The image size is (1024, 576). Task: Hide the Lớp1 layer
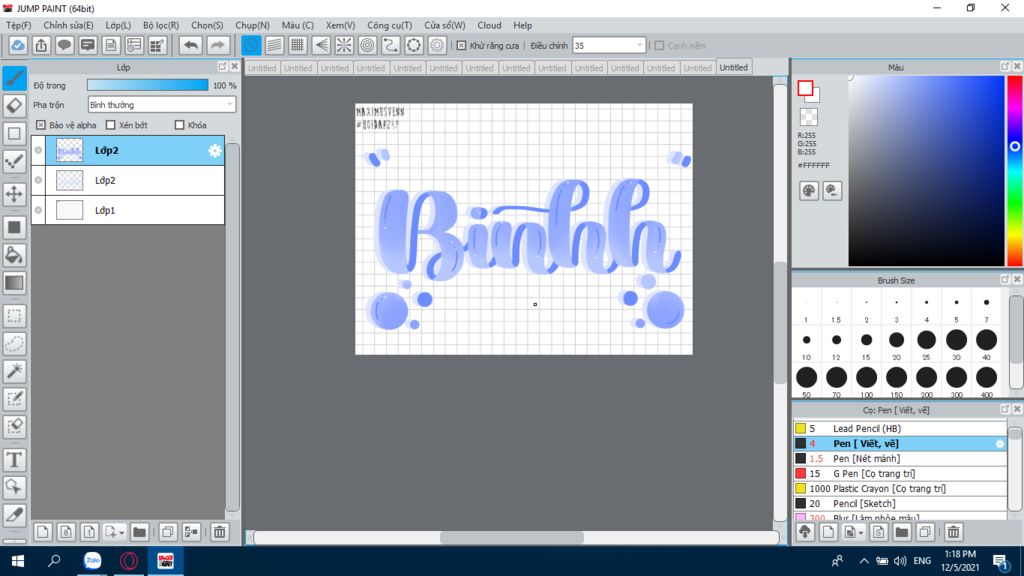click(x=39, y=210)
